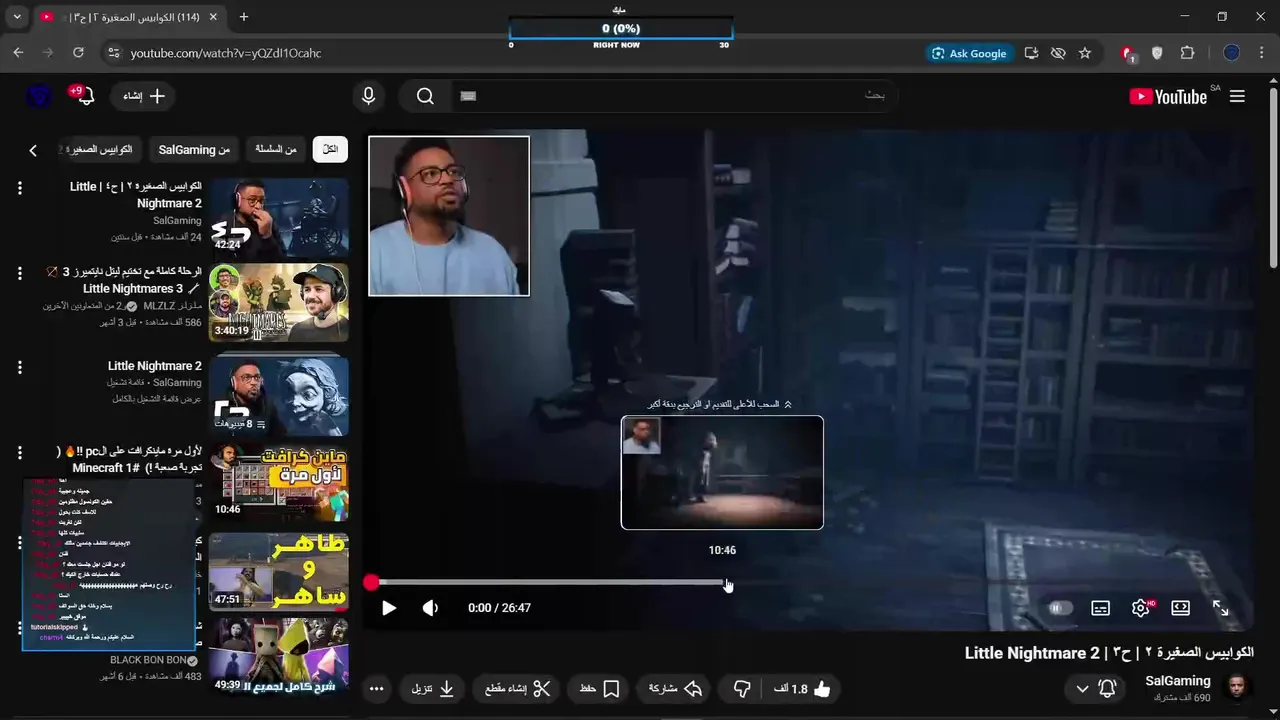Seek on the video progress bar

tap(810, 582)
